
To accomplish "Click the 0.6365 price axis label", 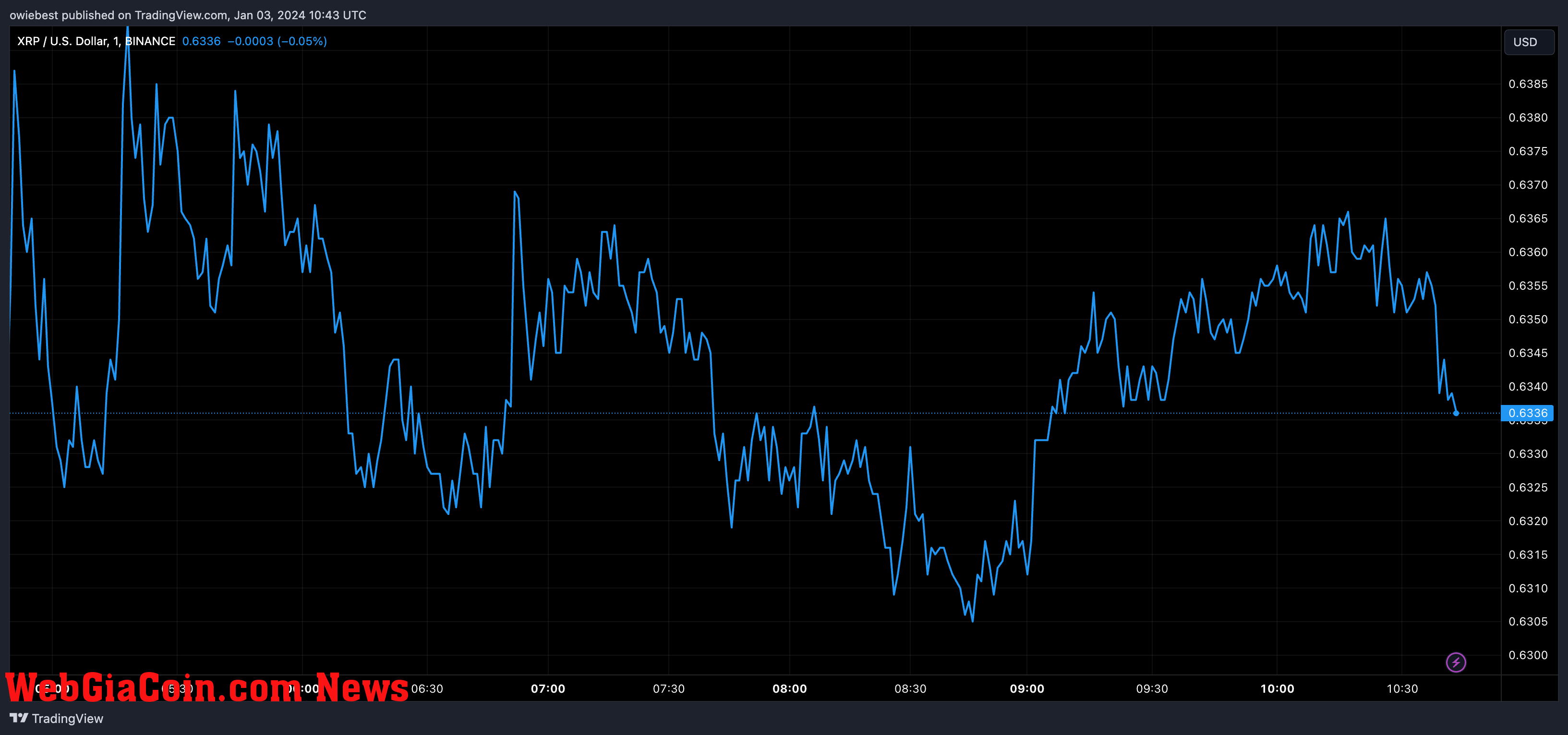I will click(1528, 218).
